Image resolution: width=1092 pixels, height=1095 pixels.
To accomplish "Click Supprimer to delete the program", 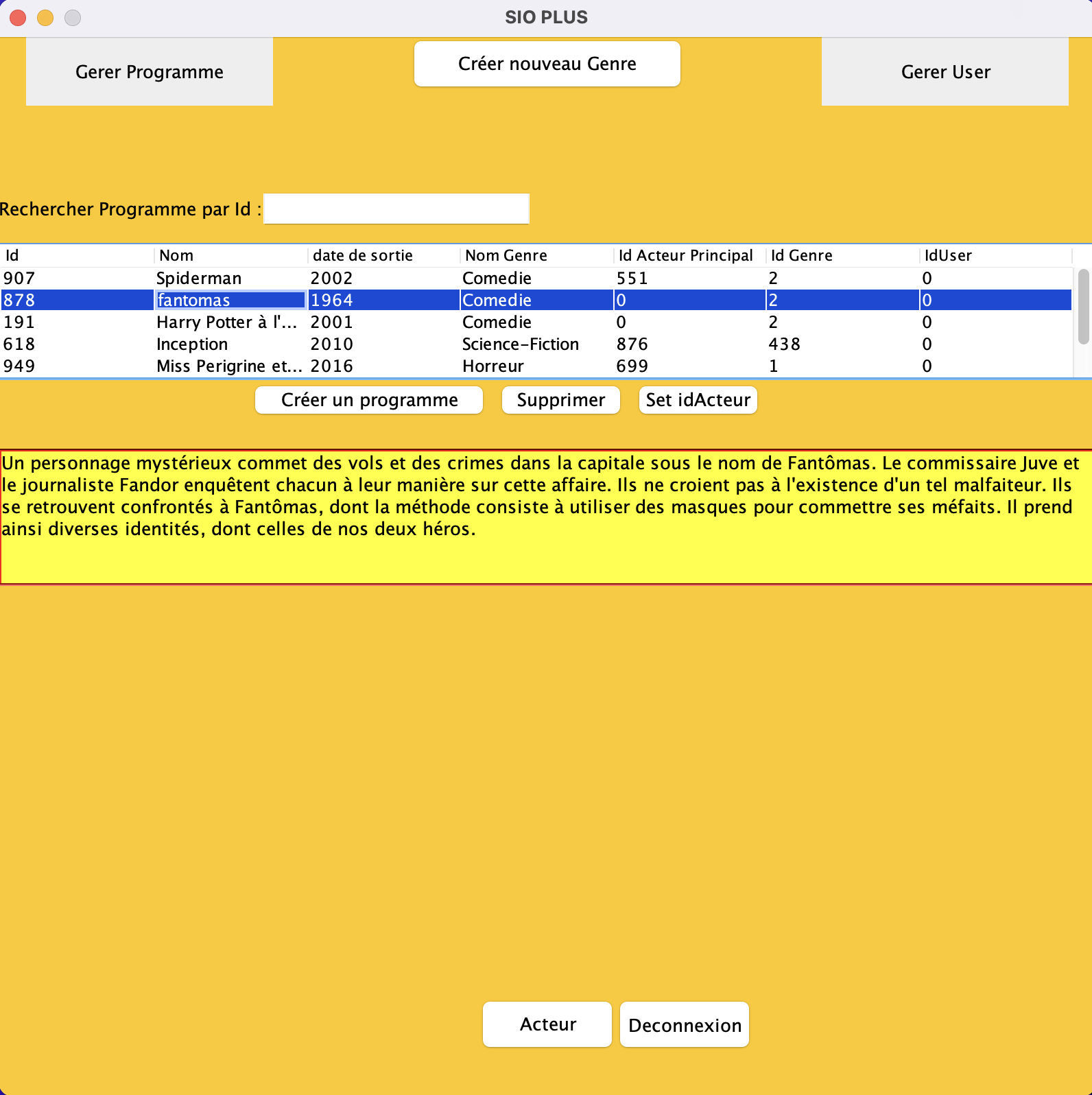I will (560, 400).
